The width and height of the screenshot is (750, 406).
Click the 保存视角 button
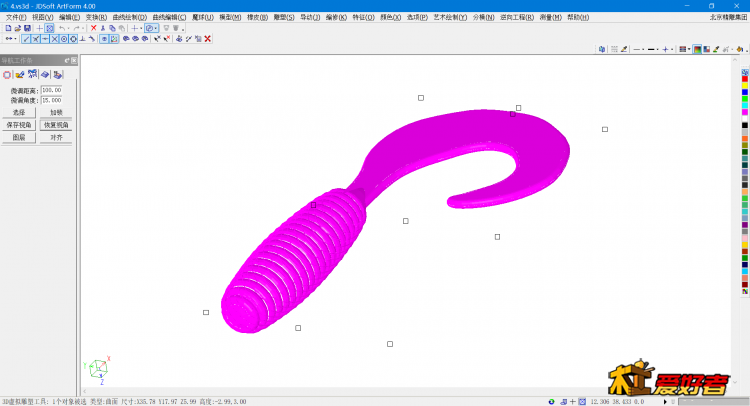(19, 125)
